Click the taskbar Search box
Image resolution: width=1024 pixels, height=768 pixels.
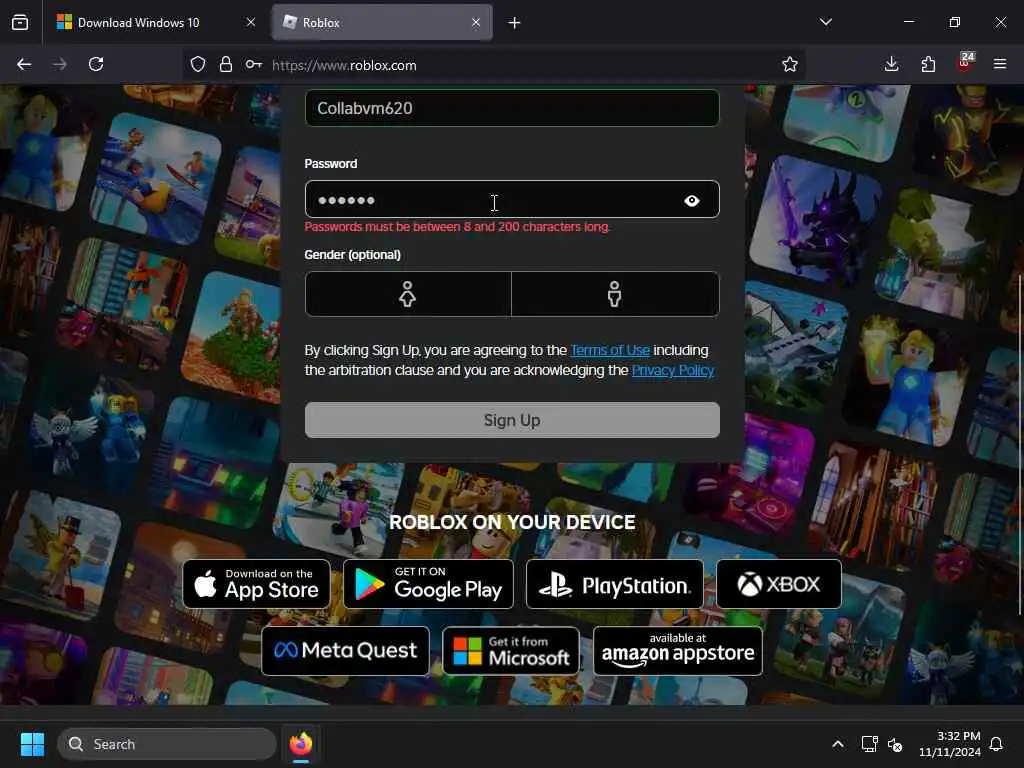click(x=167, y=744)
